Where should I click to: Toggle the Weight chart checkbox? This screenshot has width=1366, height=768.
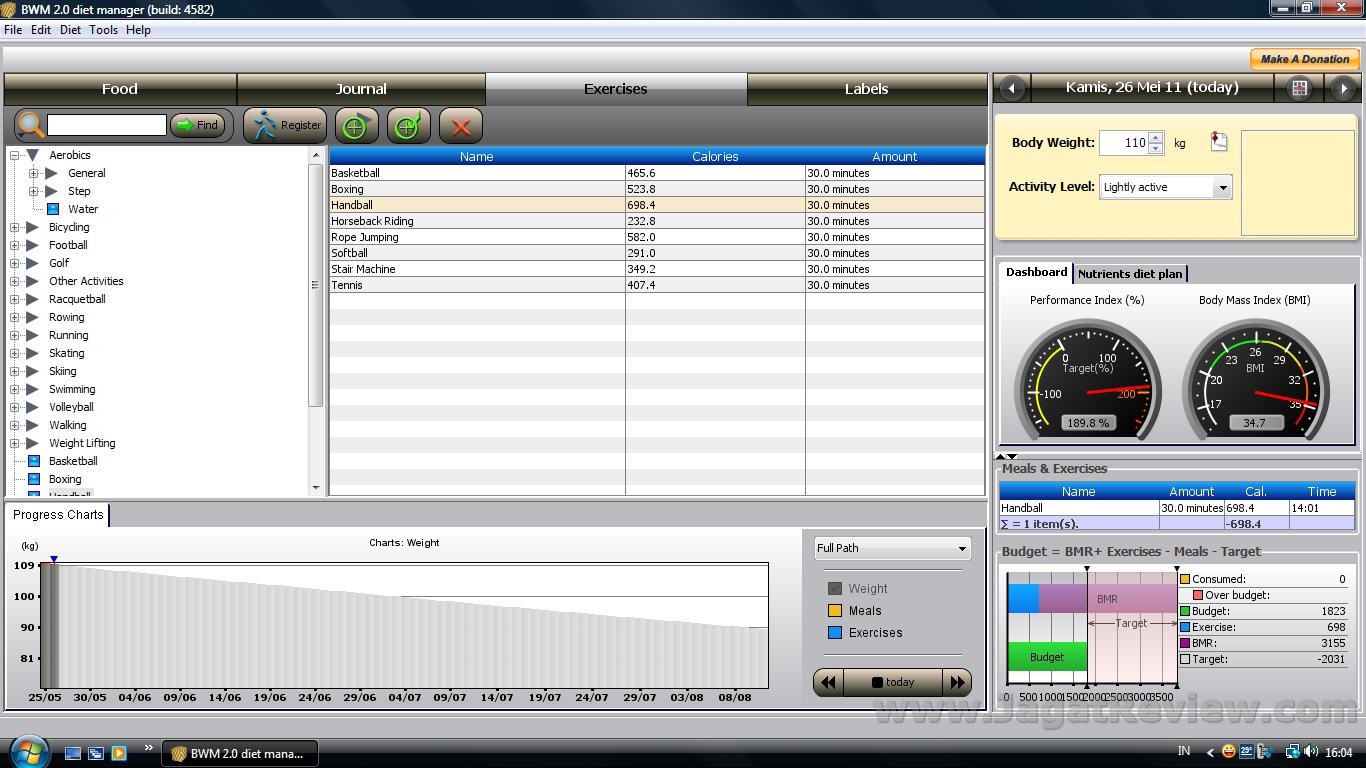click(835, 589)
